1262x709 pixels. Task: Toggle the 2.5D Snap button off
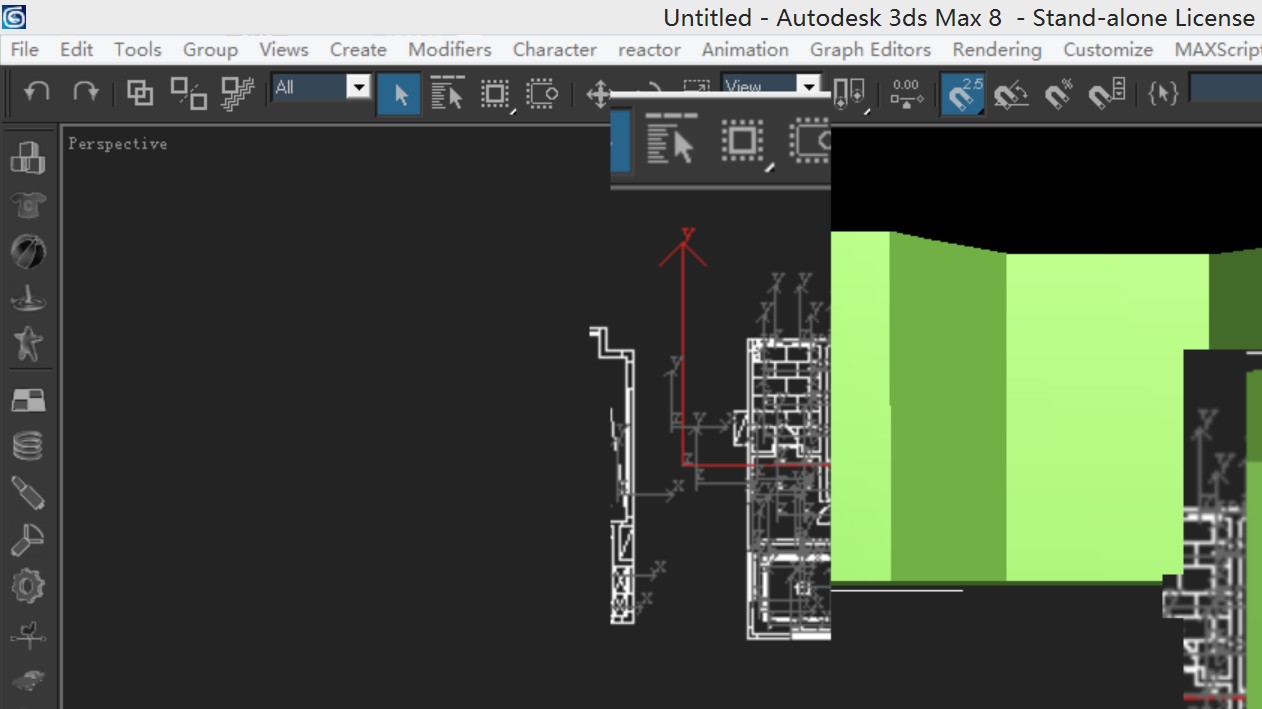point(961,92)
